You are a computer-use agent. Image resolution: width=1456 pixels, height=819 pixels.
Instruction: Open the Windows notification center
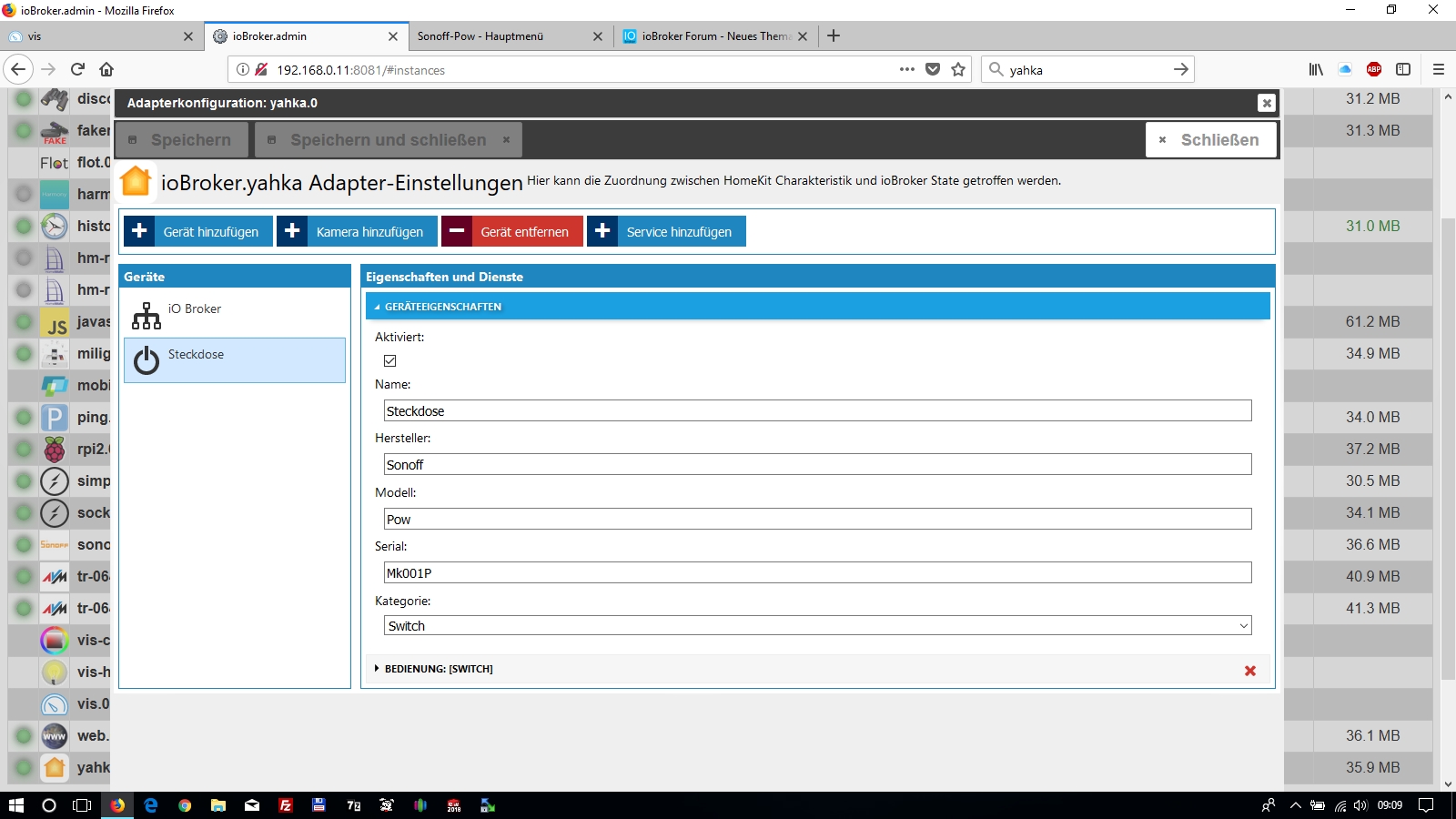click(x=1426, y=805)
